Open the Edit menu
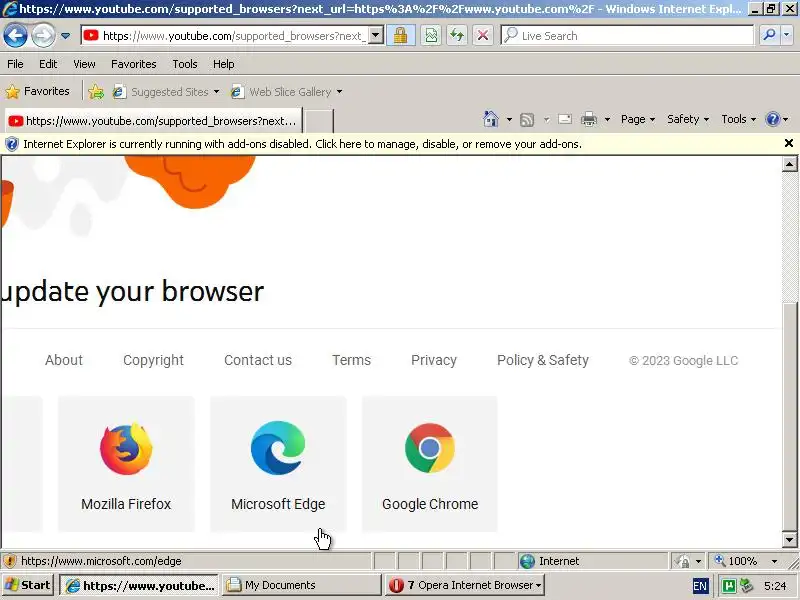This screenshot has width=800, height=600. [x=48, y=64]
